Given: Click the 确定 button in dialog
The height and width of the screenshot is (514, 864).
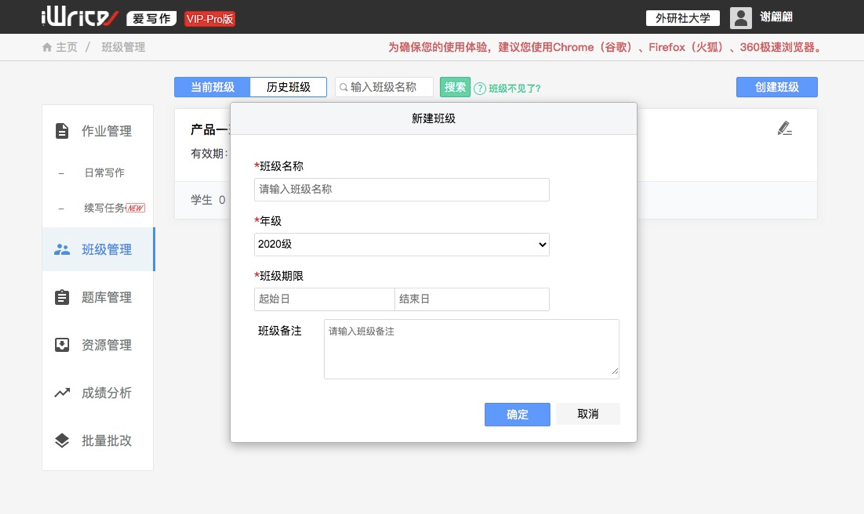Looking at the screenshot, I should 517,414.
